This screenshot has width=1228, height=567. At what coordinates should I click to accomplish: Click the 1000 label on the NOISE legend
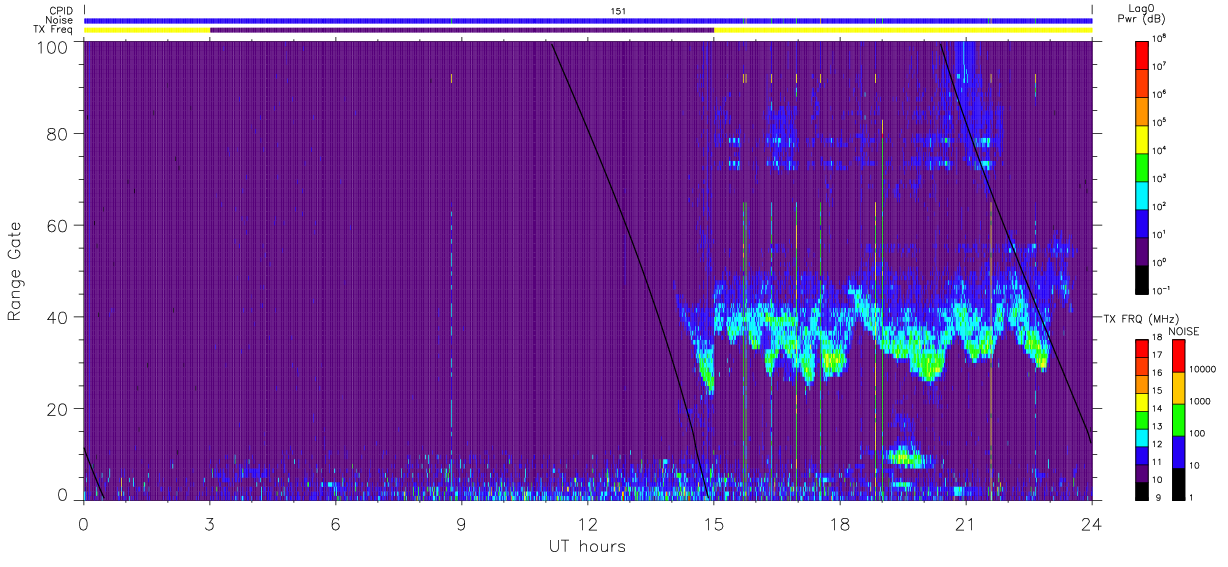pos(1198,401)
